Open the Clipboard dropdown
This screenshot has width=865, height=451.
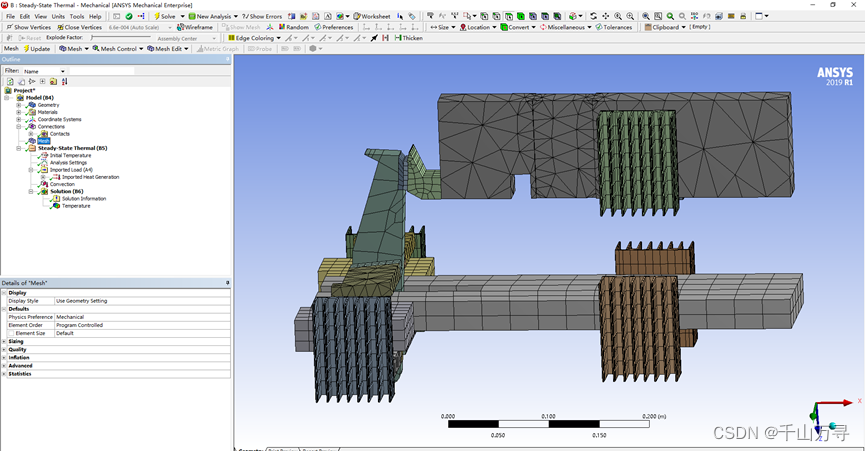click(665, 27)
